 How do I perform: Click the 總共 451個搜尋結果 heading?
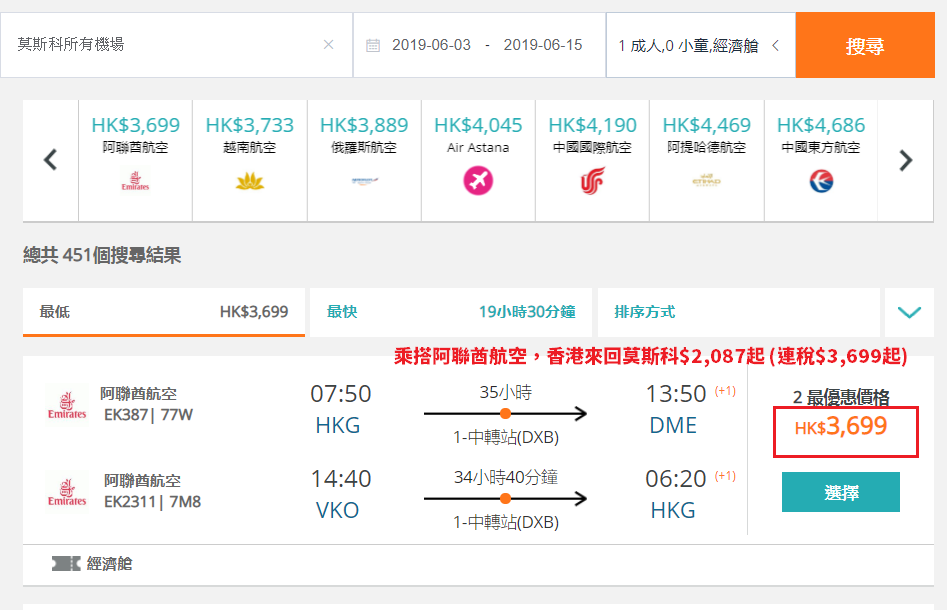(102, 255)
